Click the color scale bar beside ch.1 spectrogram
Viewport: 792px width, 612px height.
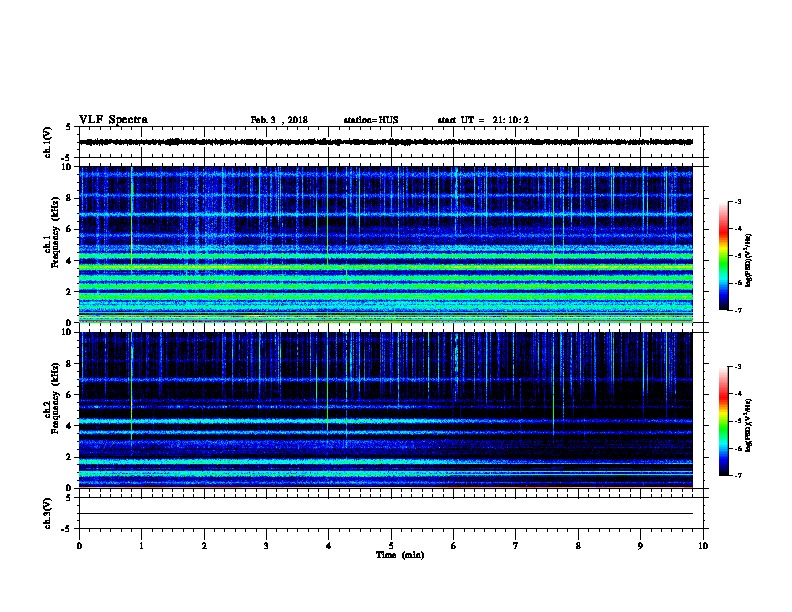tap(724, 256)
